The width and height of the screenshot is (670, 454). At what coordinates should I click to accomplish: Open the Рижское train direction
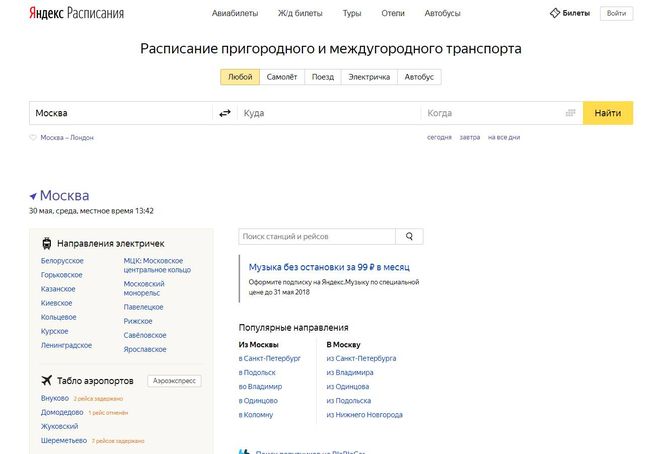tap(138, 321)
